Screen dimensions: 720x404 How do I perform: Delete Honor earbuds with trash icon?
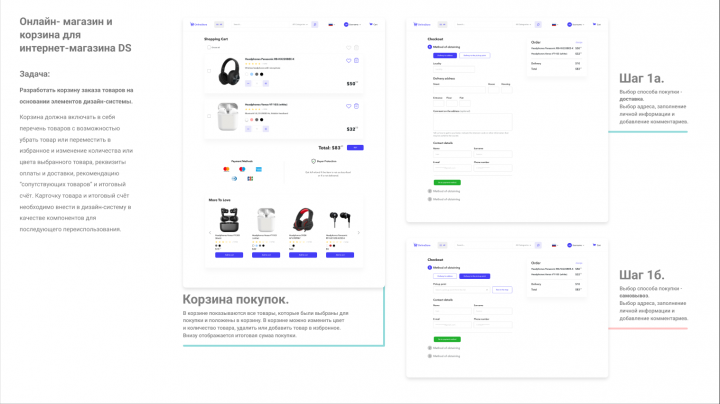point(356,106)
